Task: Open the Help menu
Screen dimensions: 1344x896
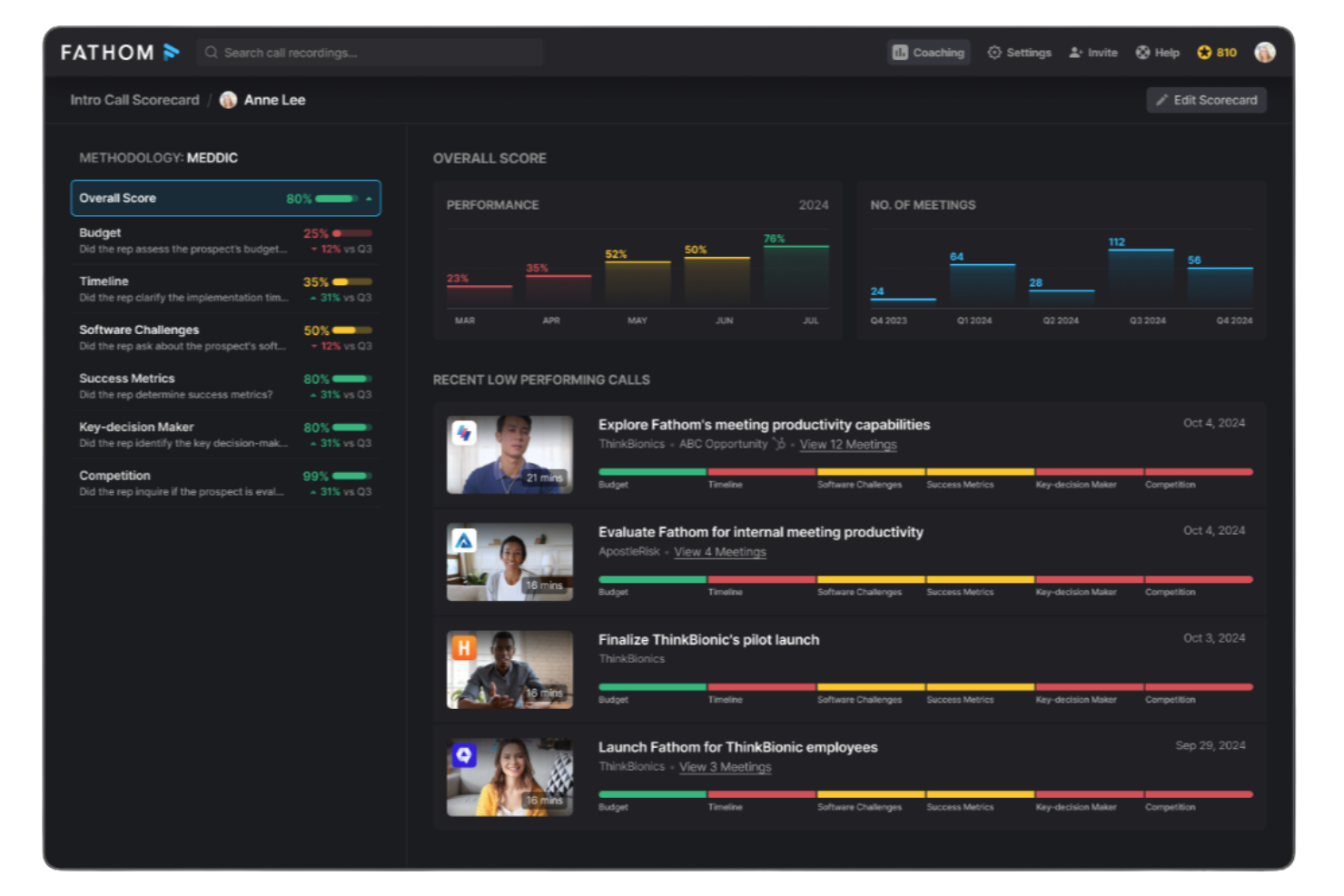Action: coord(1158,53)
